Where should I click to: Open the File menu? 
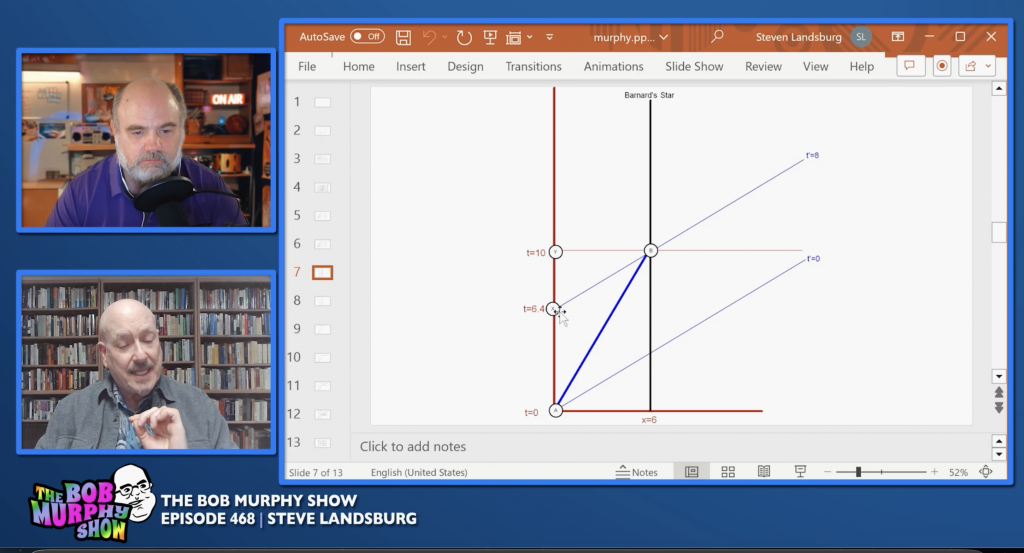point(307,66)
